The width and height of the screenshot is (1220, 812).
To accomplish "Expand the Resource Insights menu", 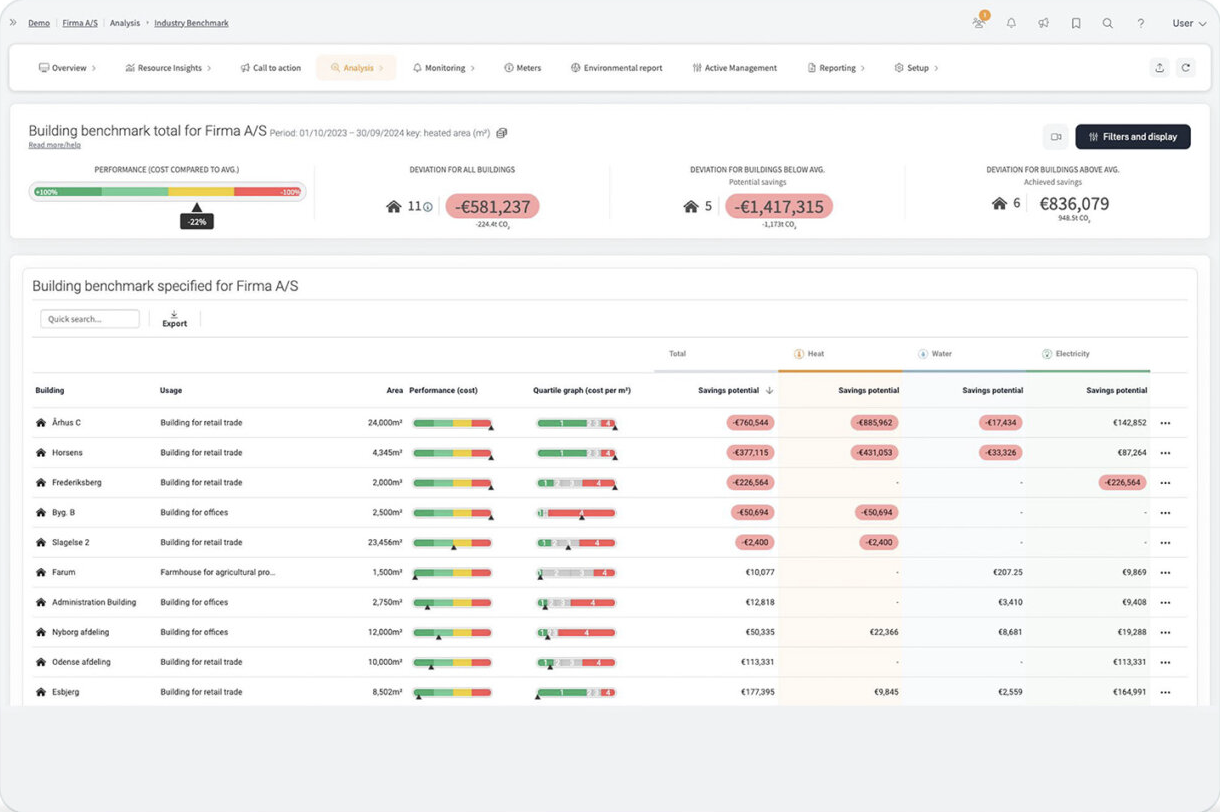I will coord(168,68).
